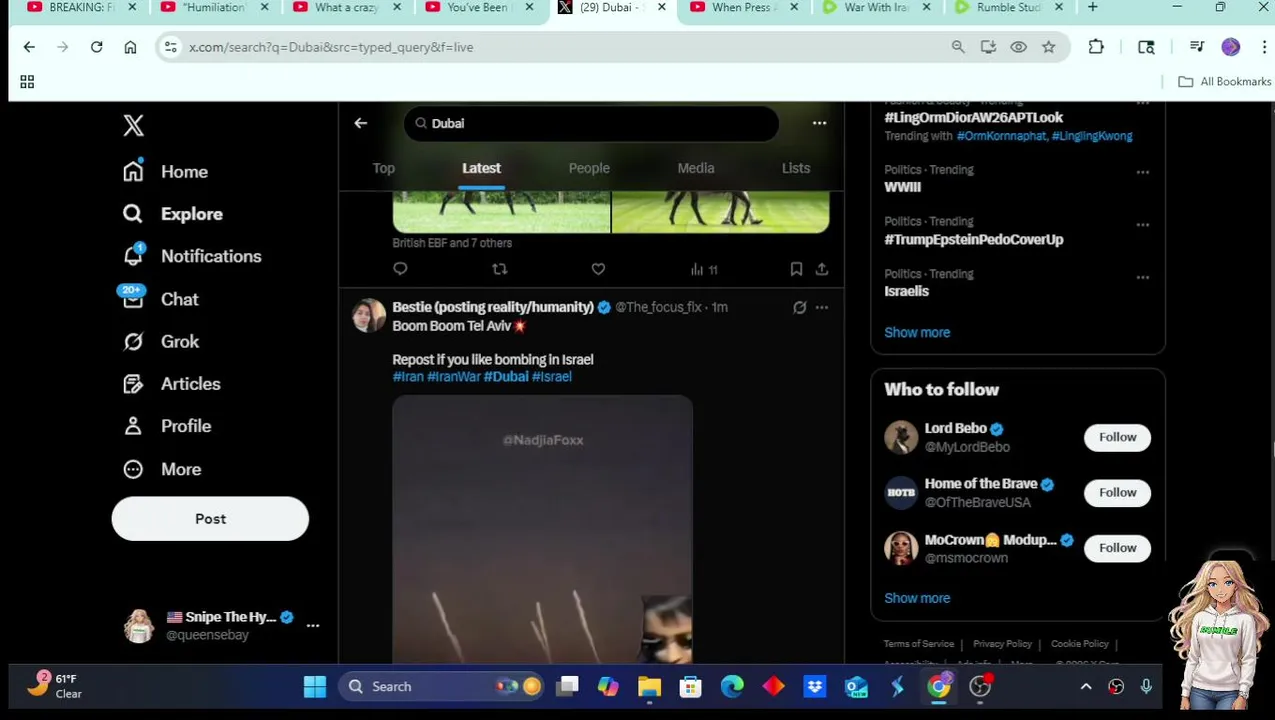1275x720 pixels.
Task: Open options for the WWIII trend
Action: tap(1142, 172)
